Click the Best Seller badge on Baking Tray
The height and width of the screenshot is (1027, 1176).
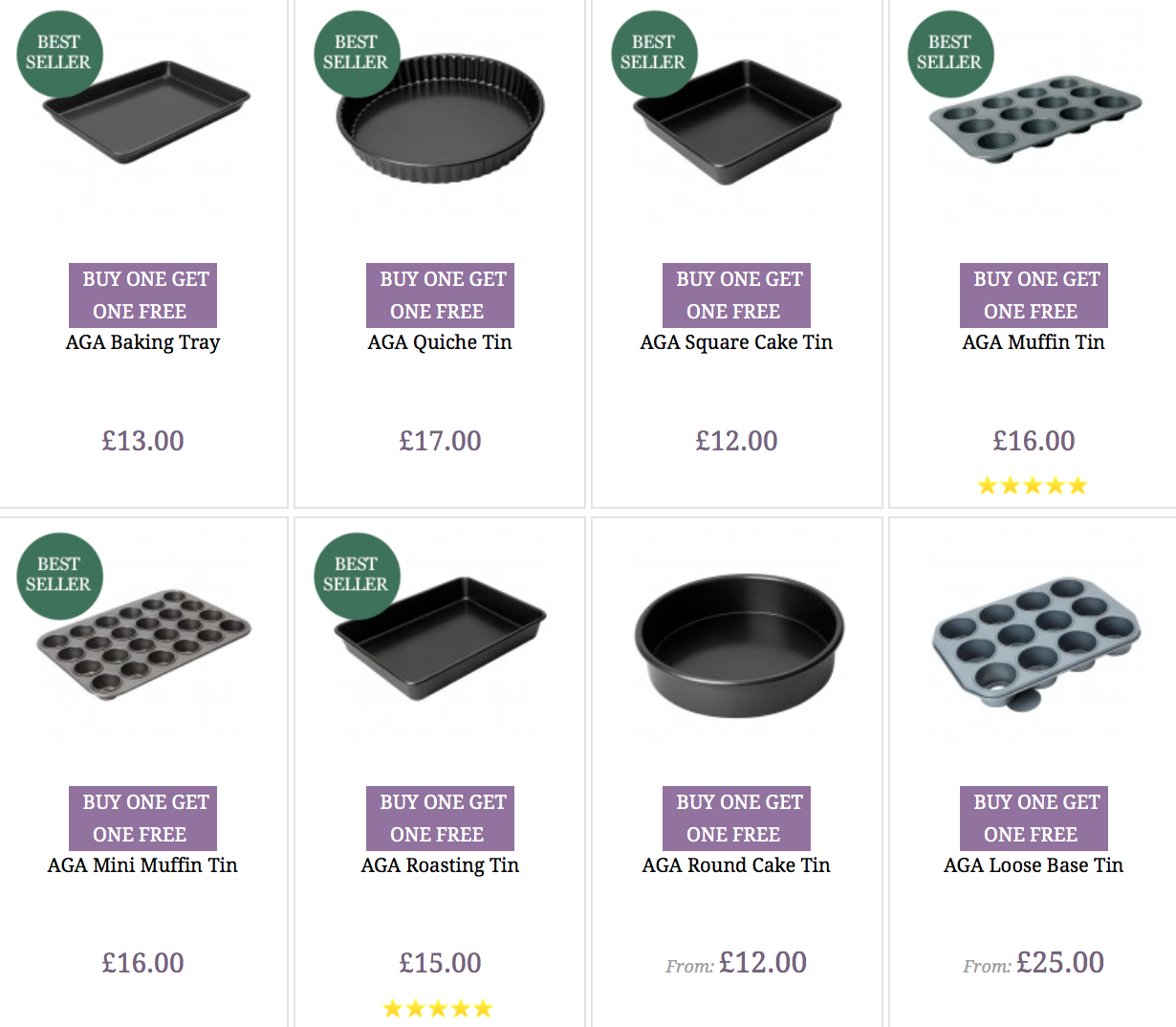coord(59,53)
